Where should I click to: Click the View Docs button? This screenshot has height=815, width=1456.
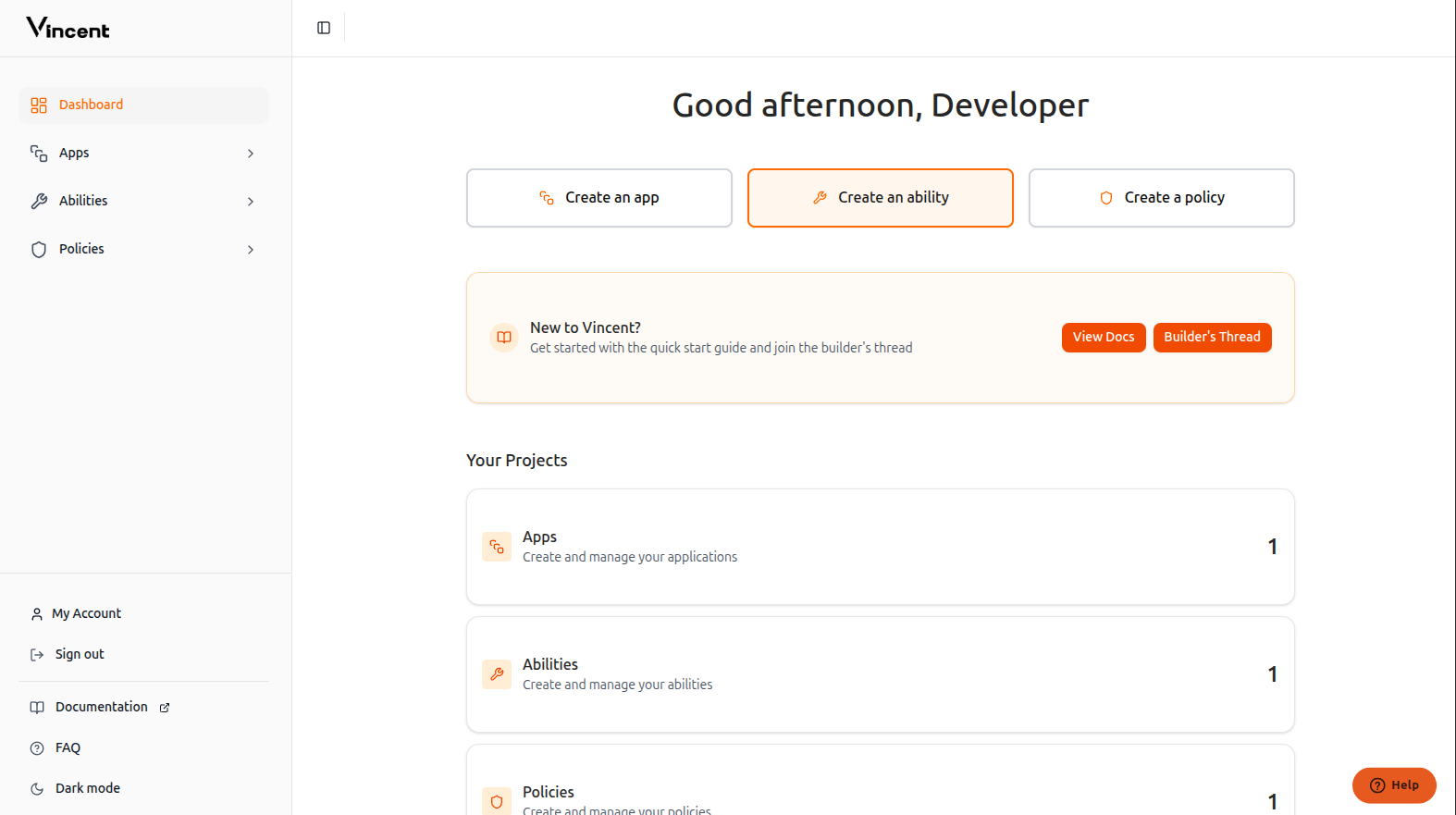coord(1104,338)
